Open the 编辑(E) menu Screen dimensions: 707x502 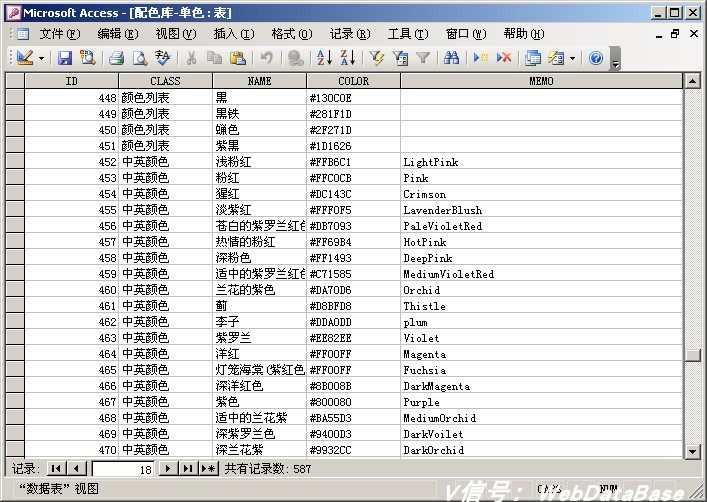118,34
